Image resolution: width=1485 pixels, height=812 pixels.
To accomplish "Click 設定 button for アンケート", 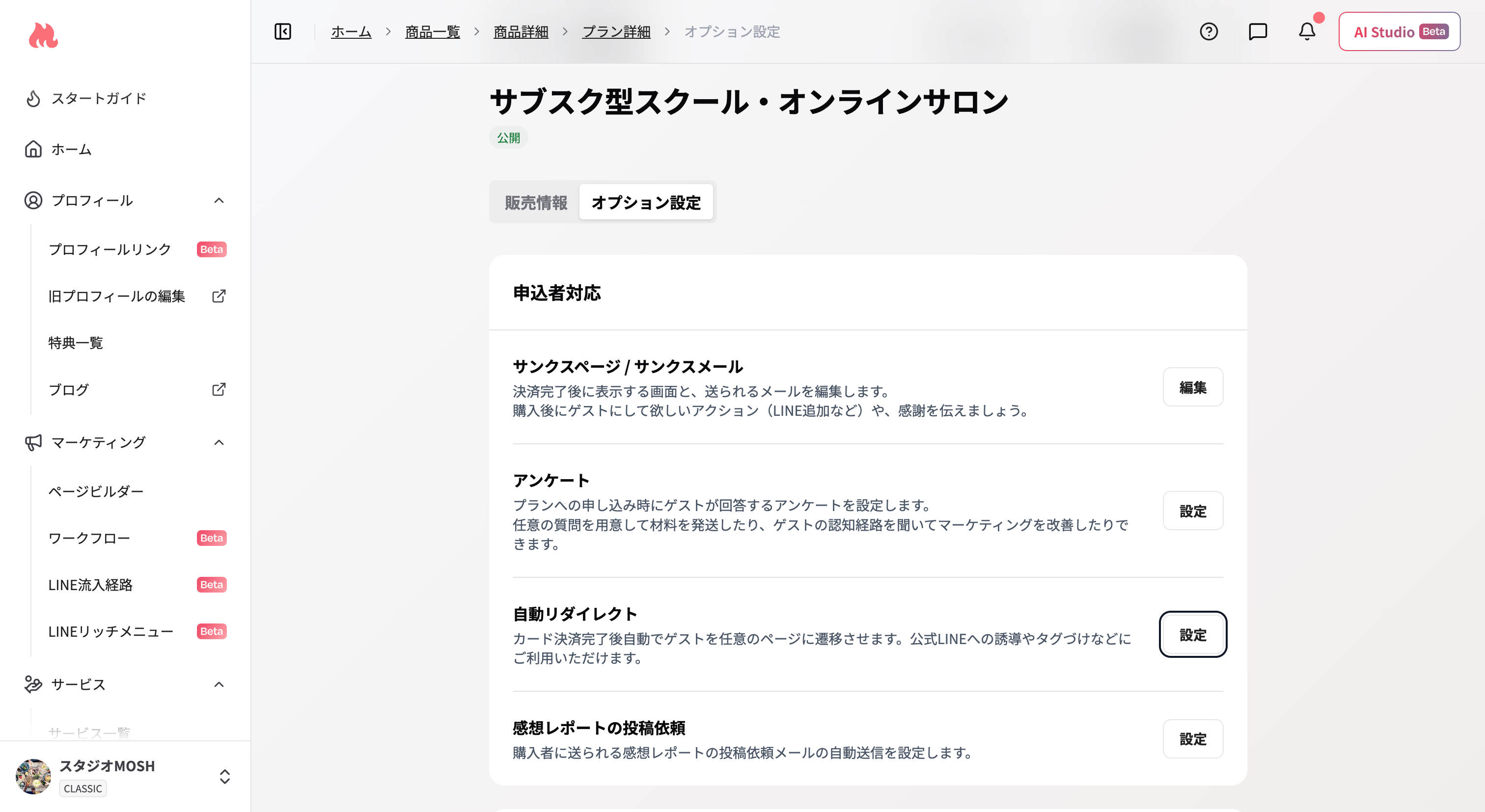I will [1193, 511].
